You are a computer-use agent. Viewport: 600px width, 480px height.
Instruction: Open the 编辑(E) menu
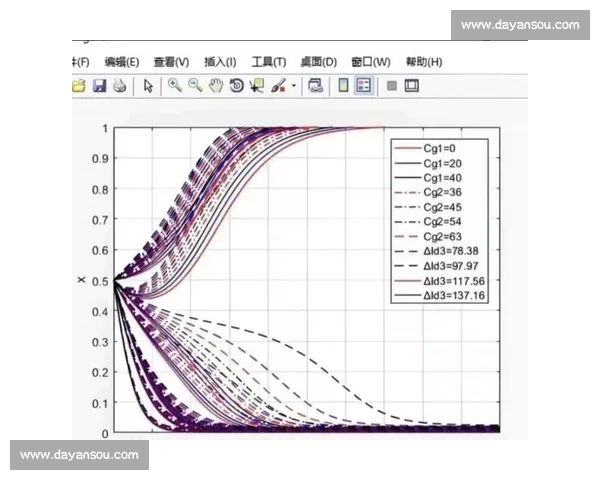pos(122,62)
